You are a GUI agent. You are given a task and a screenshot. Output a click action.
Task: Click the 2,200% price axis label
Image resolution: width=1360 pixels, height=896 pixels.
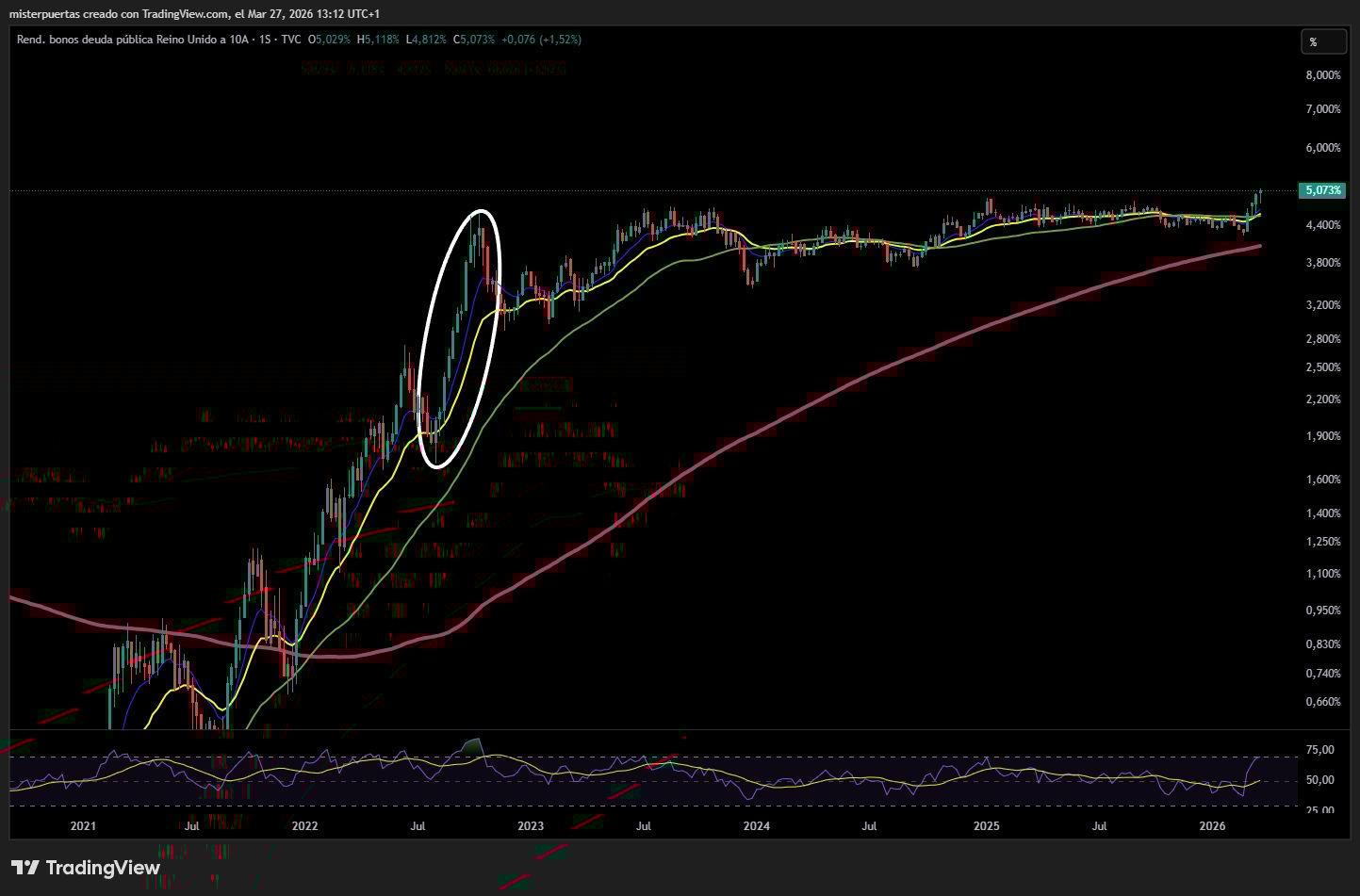1323,399
